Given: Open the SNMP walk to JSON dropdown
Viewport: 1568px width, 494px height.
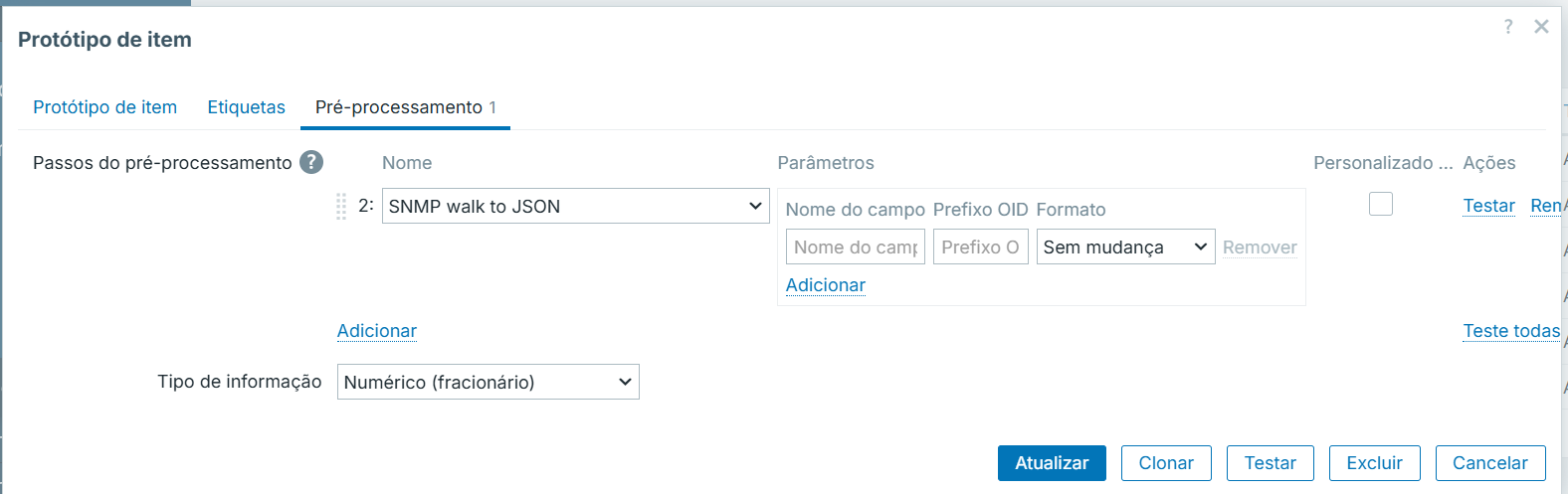Looking at the screenshot, I should [x=575, y=206].
